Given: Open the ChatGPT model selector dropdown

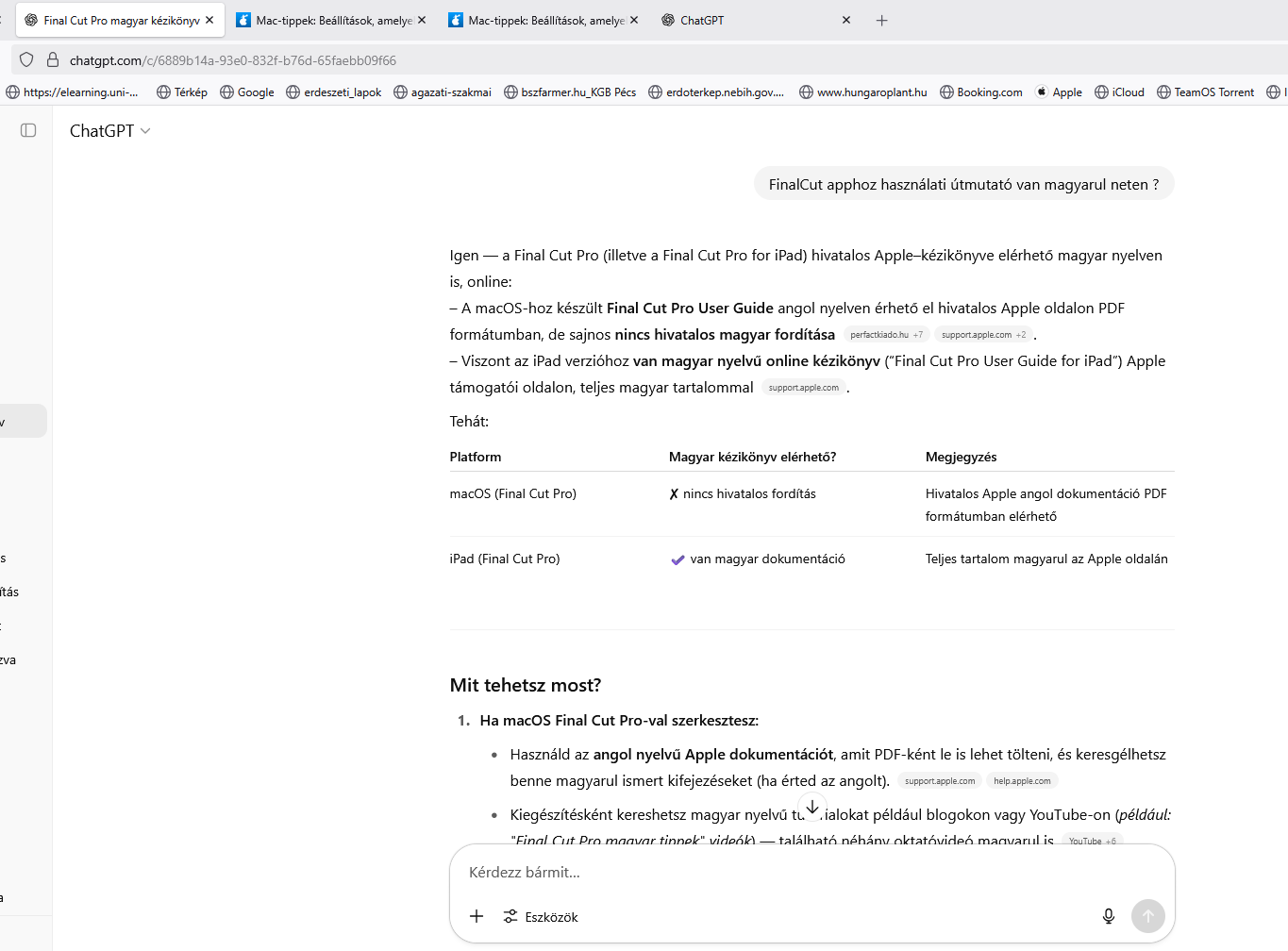Looking at the screenshot, I should tap(109, 131).
